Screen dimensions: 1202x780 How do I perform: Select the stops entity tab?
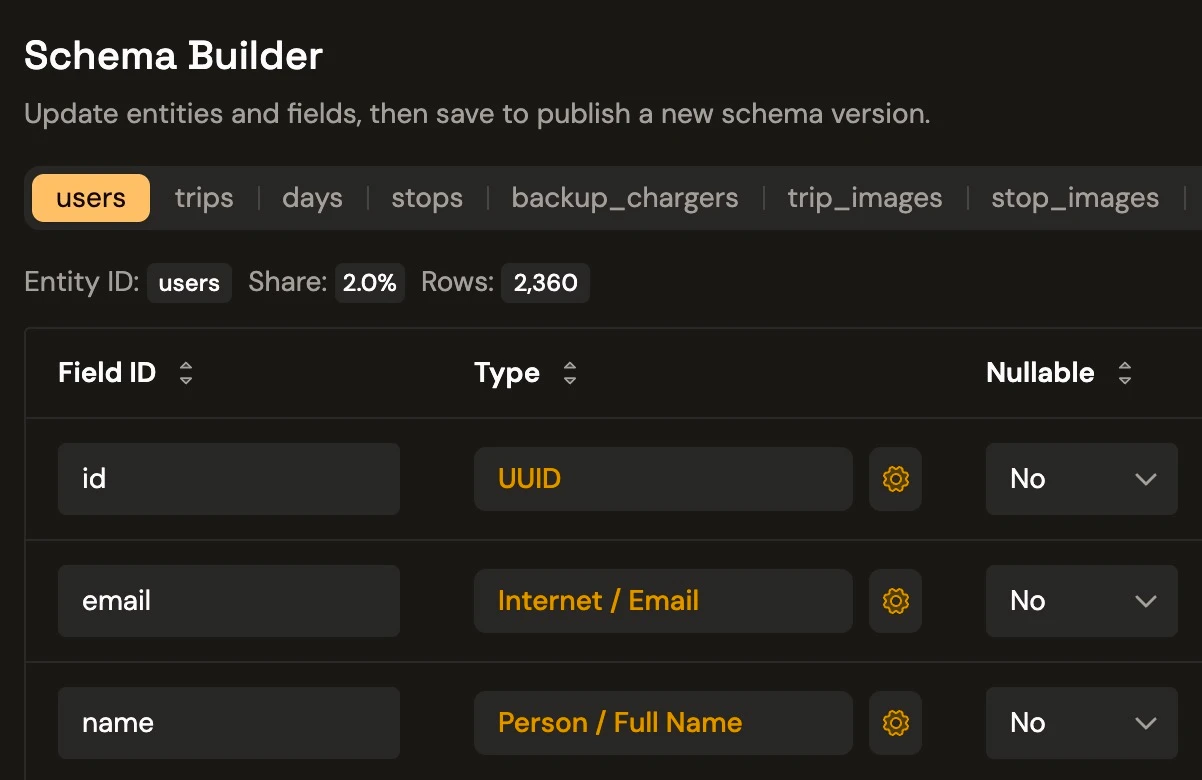click(x=426, y=197)
